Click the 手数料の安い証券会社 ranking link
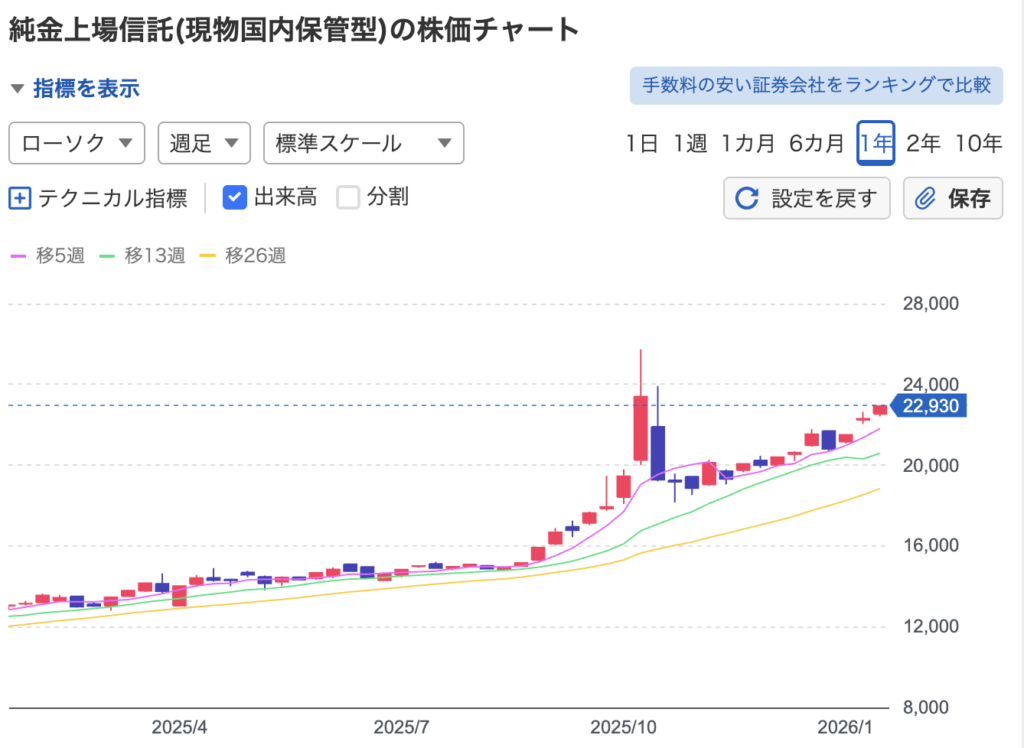This screenshot has width=1024, height=748. pos(816,85)
